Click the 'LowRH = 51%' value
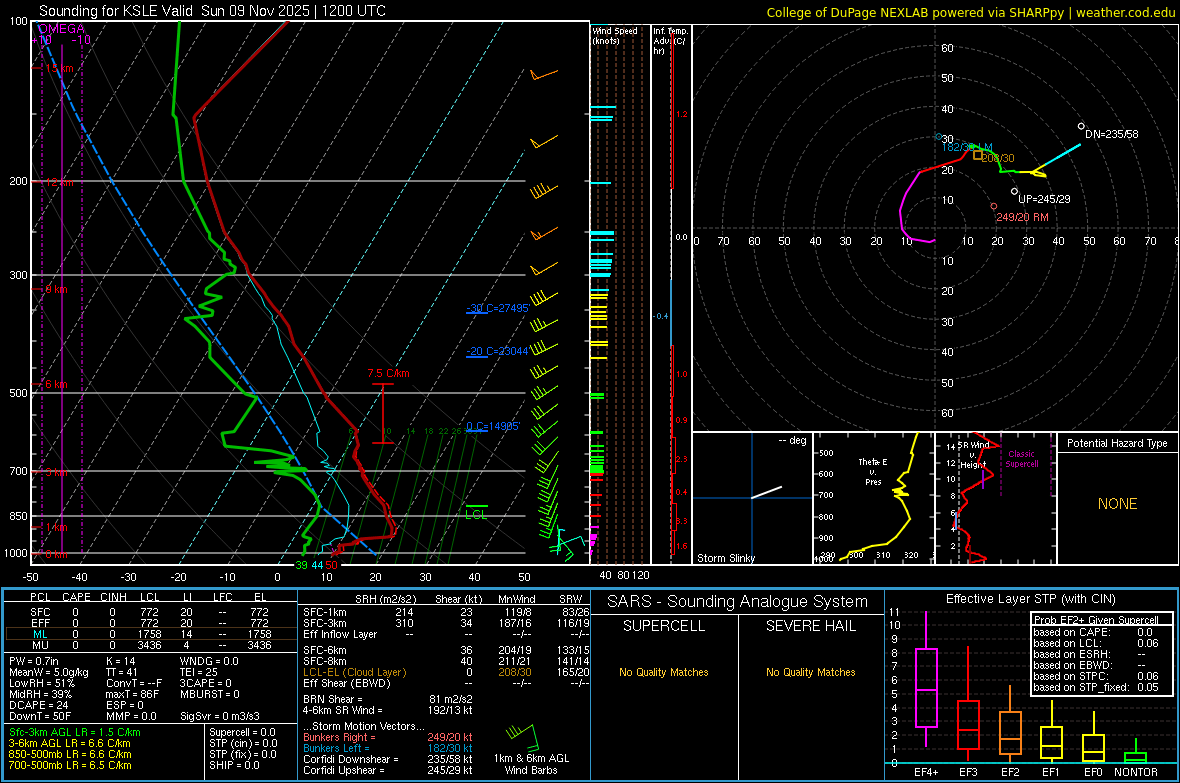Image resolution: width=1180 pixels, height=783 pixels. [x=41, y=683]
